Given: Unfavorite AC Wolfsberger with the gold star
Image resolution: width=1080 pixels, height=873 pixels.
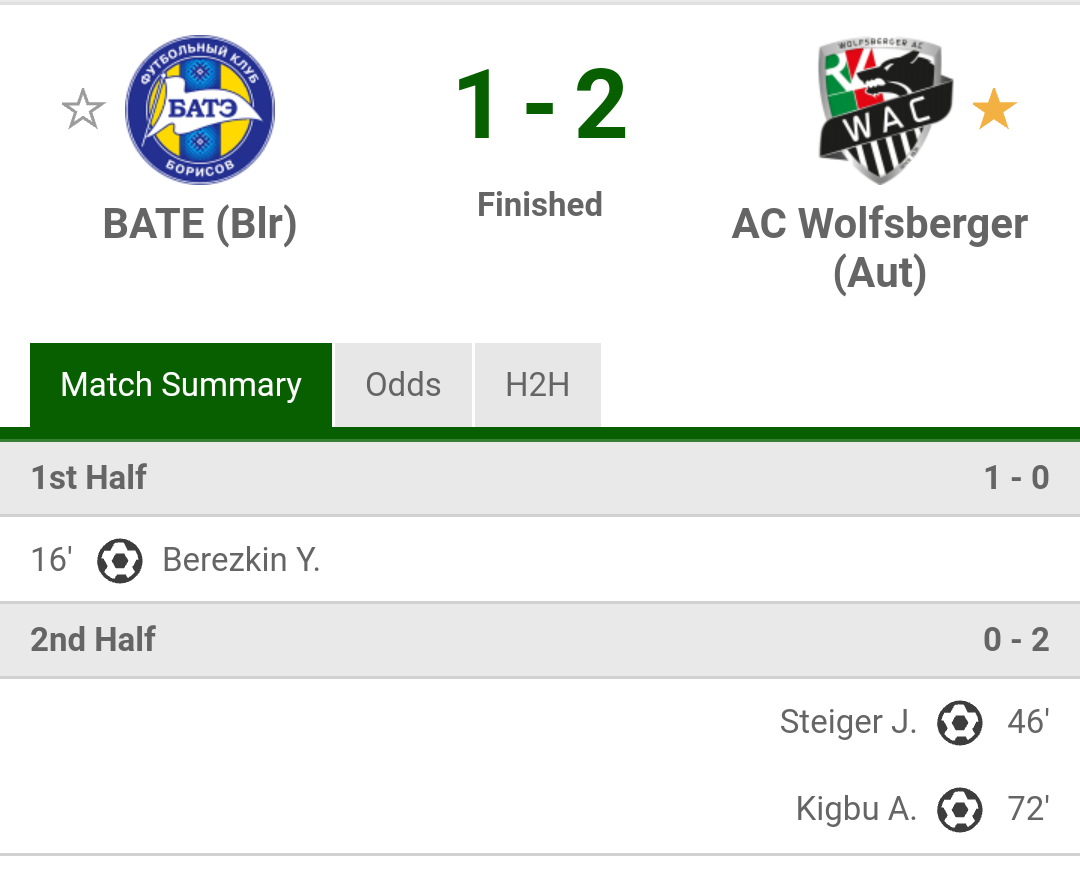Looking at the screenshot, I should coord(994,109).
